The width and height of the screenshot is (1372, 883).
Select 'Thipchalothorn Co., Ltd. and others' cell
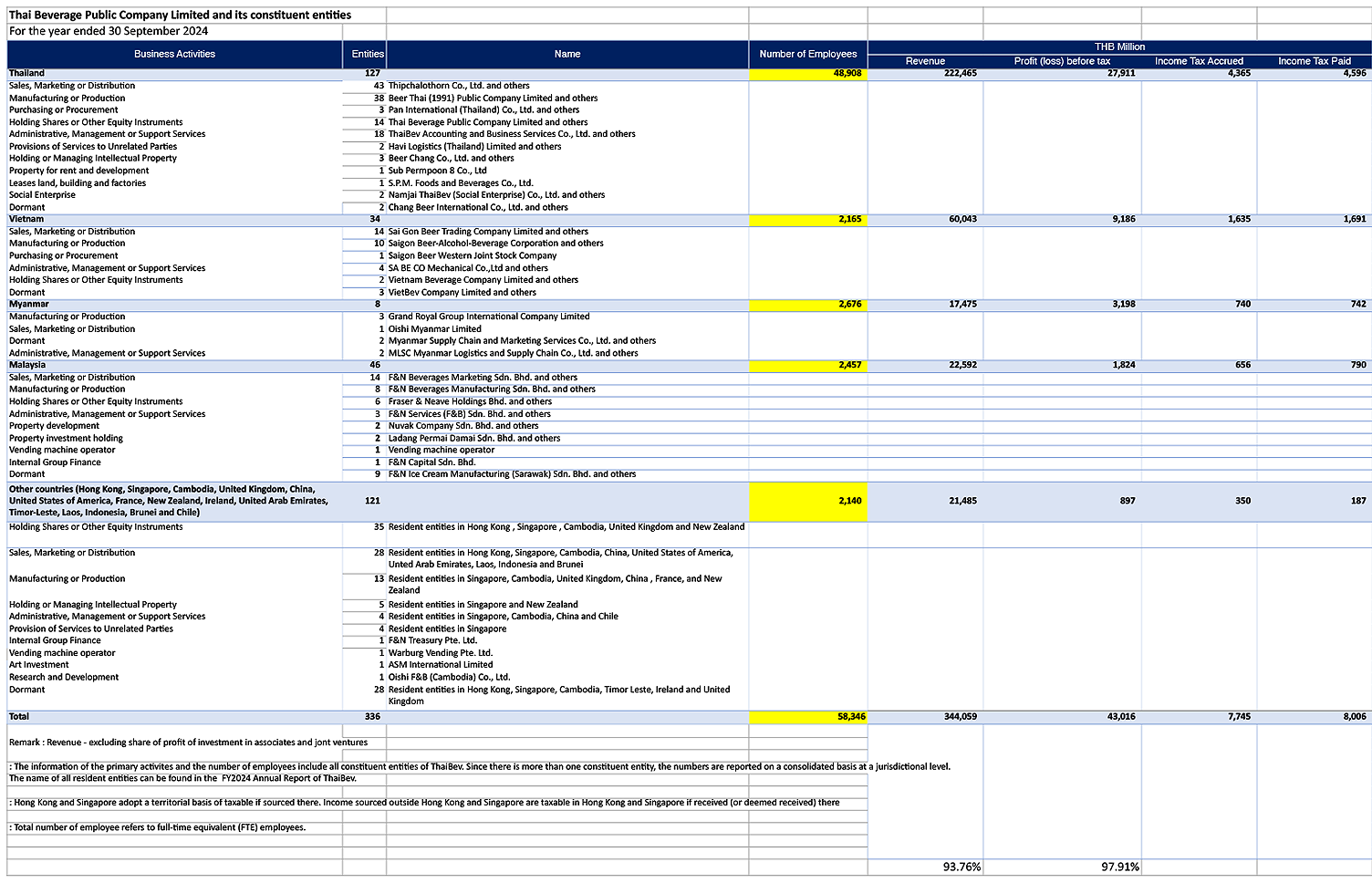(x=459, y=86)
